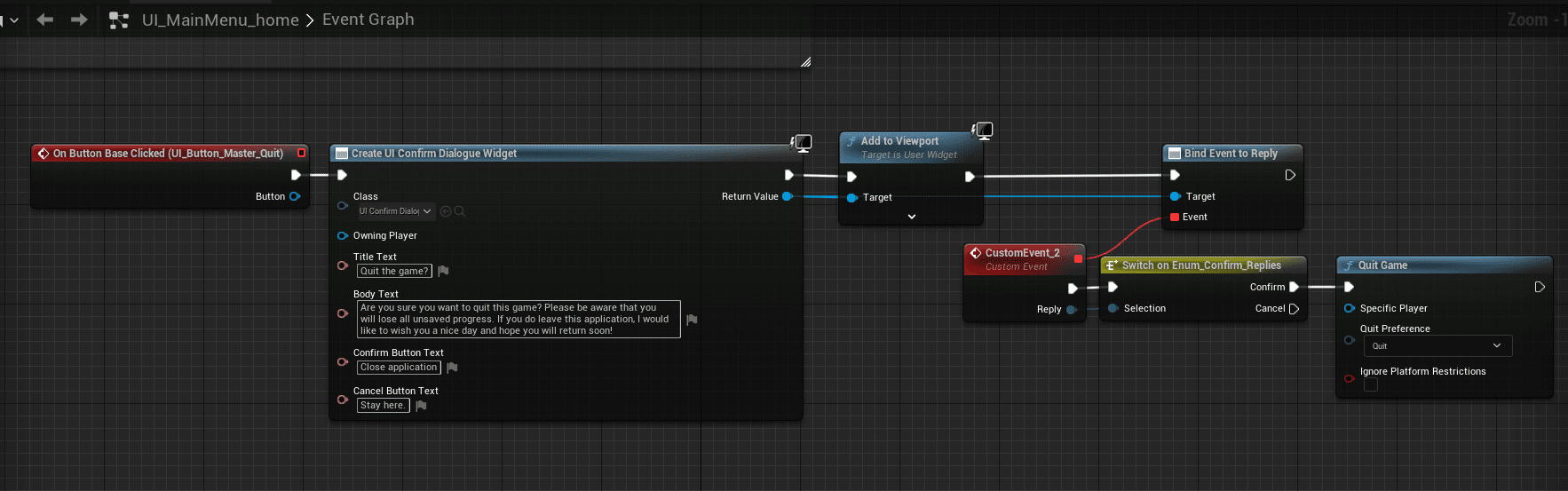Select the Add to Viewport node title
1568x491 pixels.
[899, 141]
